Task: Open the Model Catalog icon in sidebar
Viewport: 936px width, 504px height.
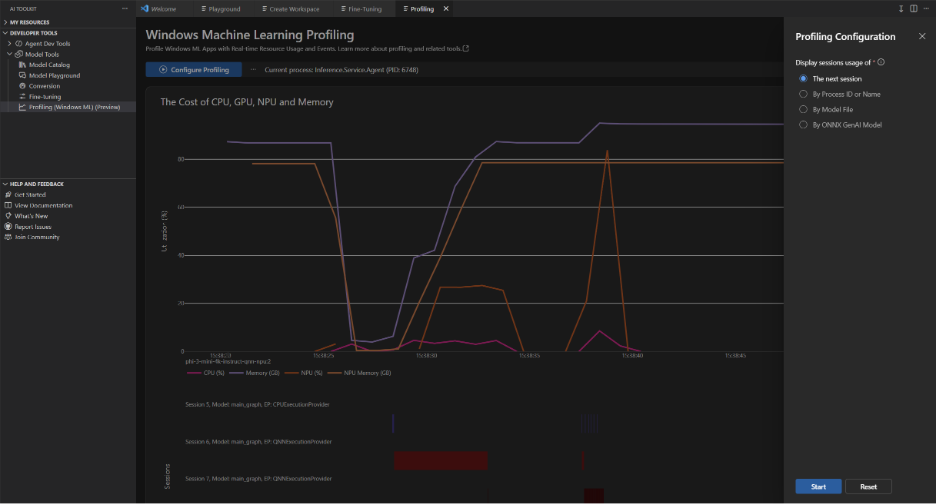Action: click(22, 64)
